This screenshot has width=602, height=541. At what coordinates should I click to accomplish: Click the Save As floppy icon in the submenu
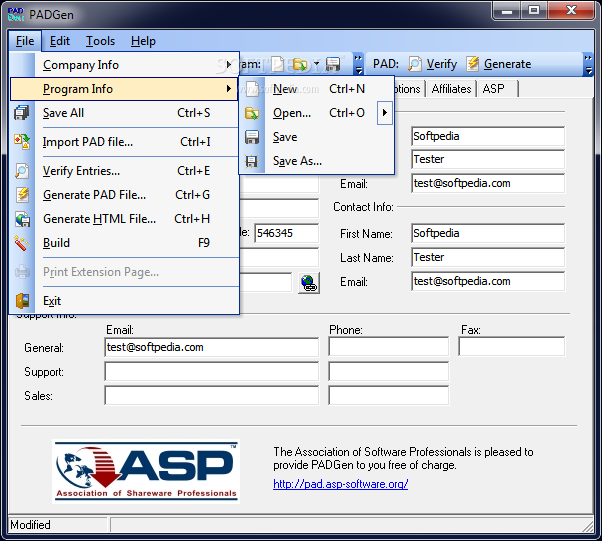[x=252, y=161]
